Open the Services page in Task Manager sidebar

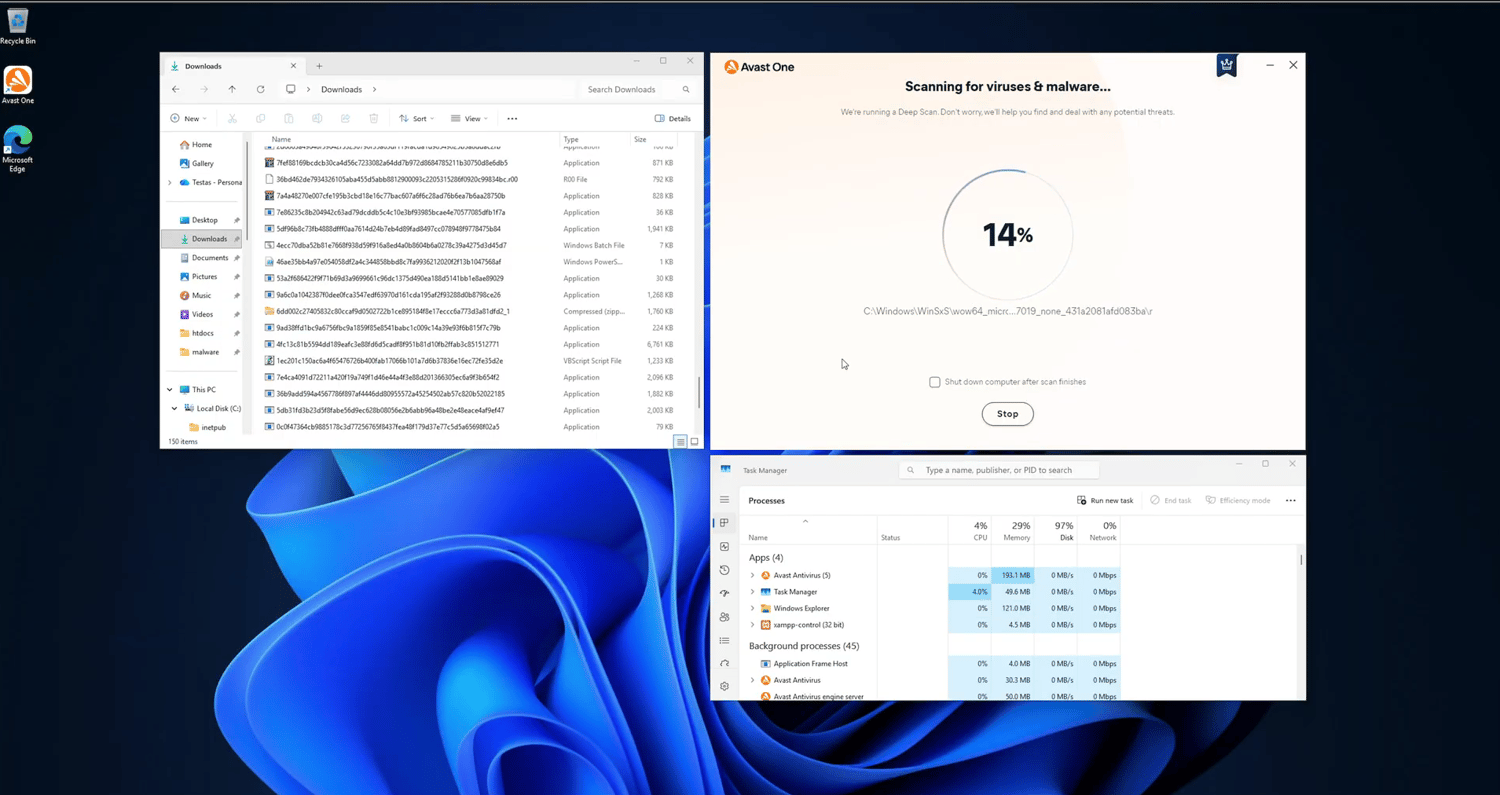tap(725, 663)
